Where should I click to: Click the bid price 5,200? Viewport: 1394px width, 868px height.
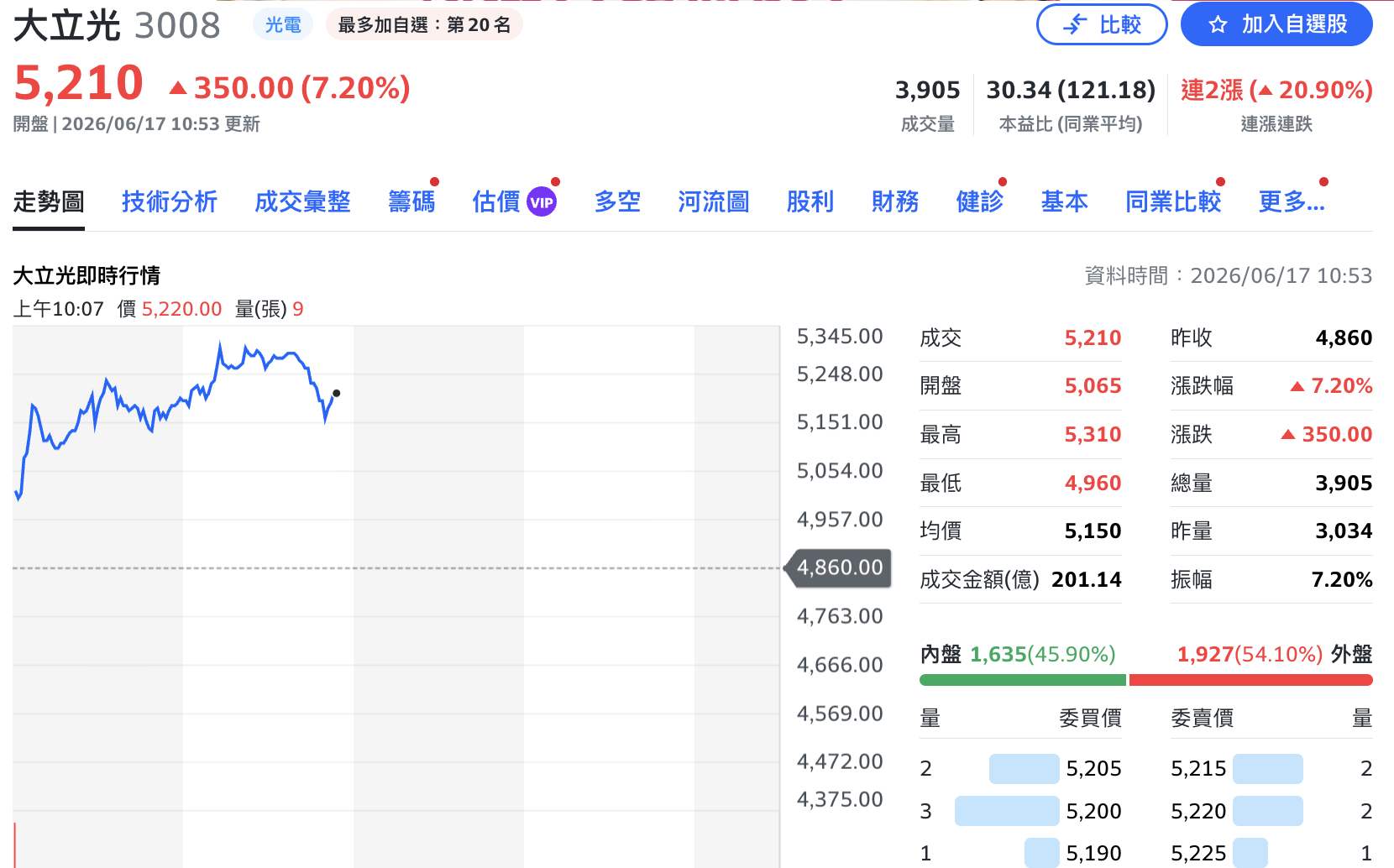pyautogui.click(x=1093, y=812)
